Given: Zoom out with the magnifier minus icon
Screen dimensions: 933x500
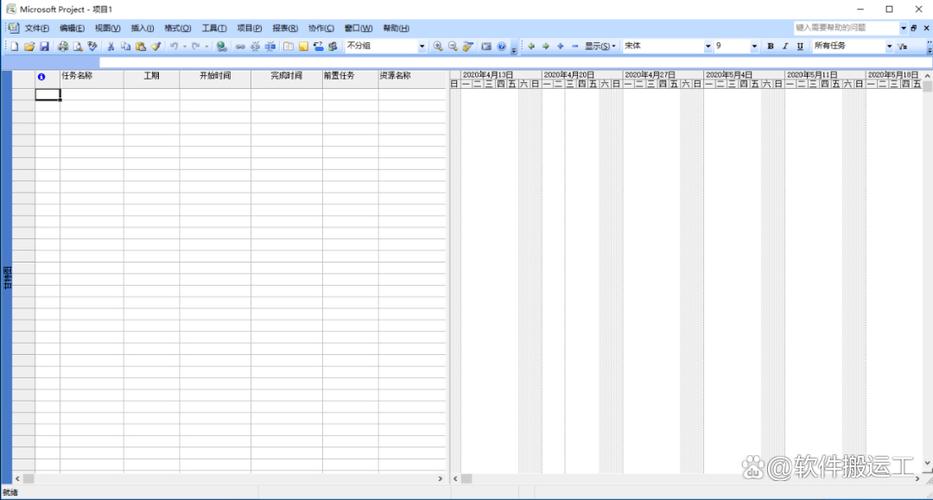Looking at the screenshot, I should [453, 46].
